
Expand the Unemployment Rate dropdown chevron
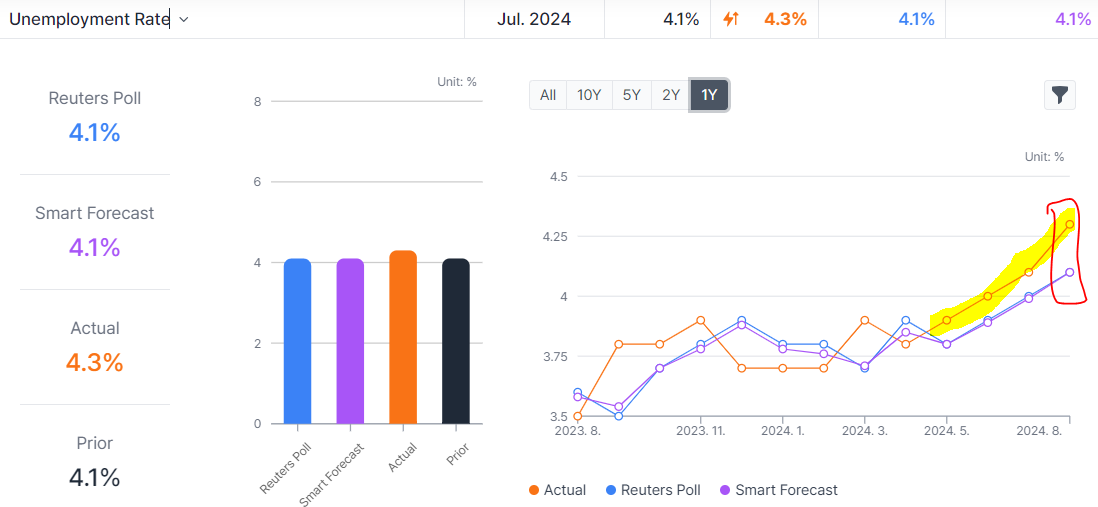pyautogui.click(x=184, y=19)
